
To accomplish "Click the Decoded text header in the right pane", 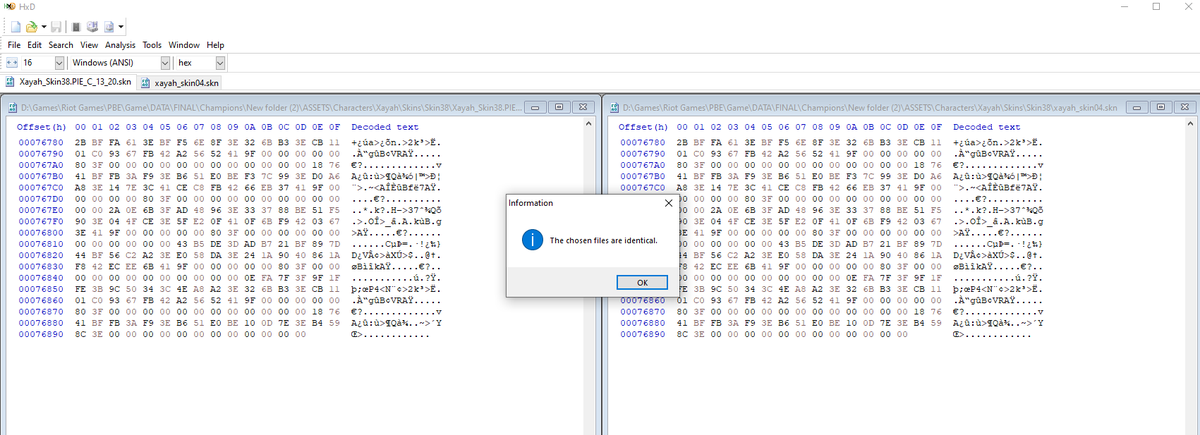I will pos(987,127).
